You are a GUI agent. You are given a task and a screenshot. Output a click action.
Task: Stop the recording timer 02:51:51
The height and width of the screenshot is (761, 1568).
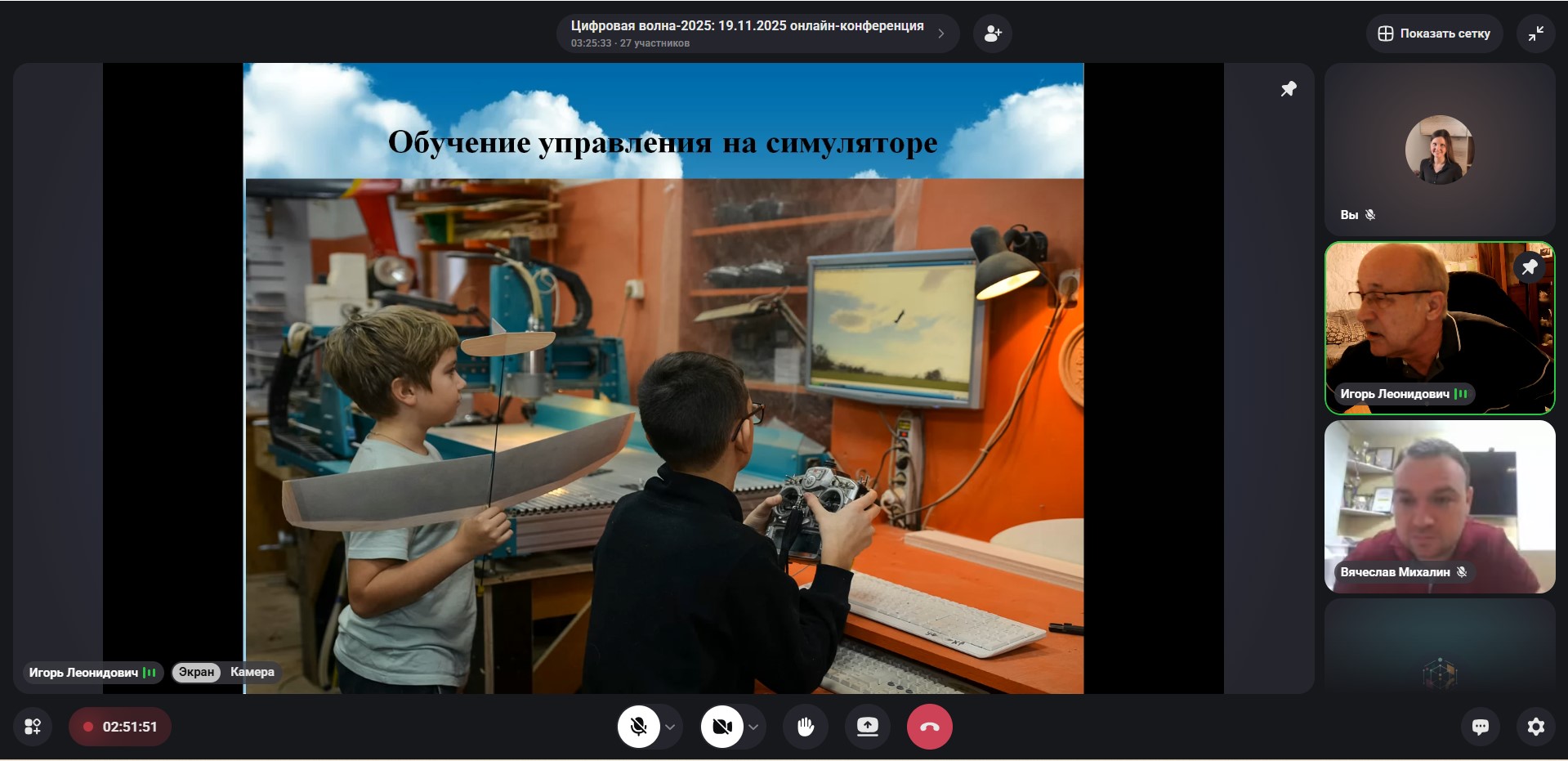tap(120, 727)
